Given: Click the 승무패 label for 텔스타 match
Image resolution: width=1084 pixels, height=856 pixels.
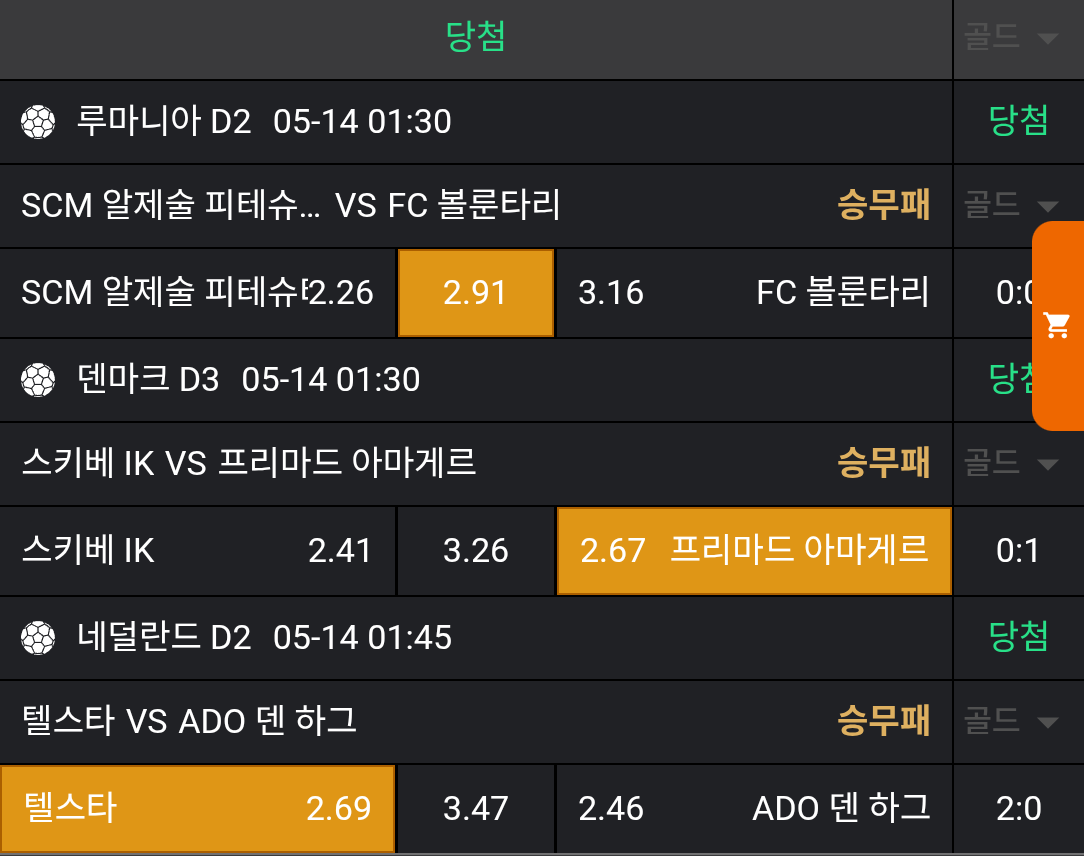Looking at the screenshot, I should tap(883, 721).
